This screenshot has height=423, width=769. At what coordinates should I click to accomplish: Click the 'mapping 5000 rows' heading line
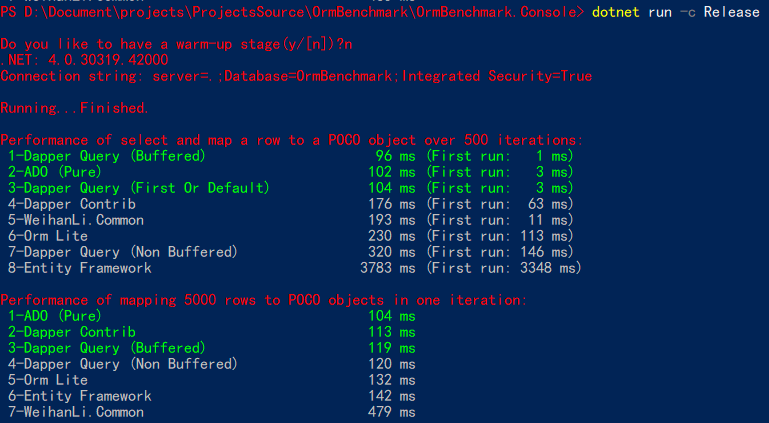(x=264, y=300)
